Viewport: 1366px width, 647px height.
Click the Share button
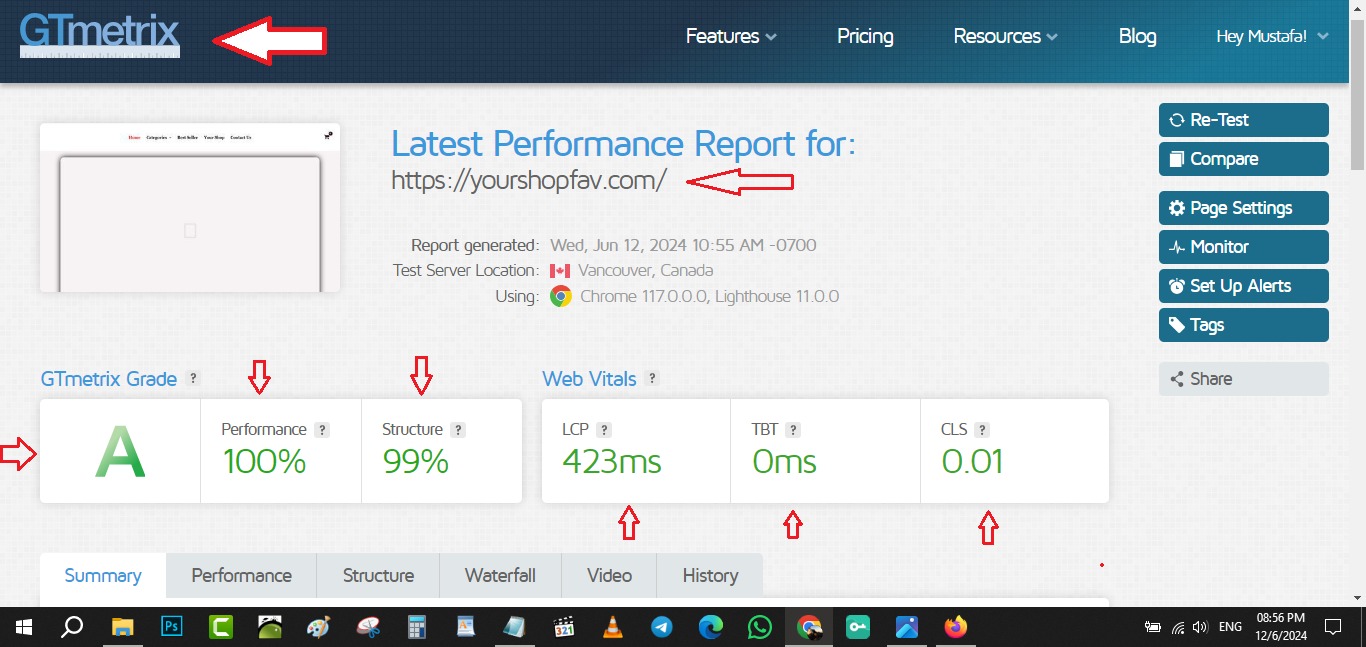point(1243,379)
